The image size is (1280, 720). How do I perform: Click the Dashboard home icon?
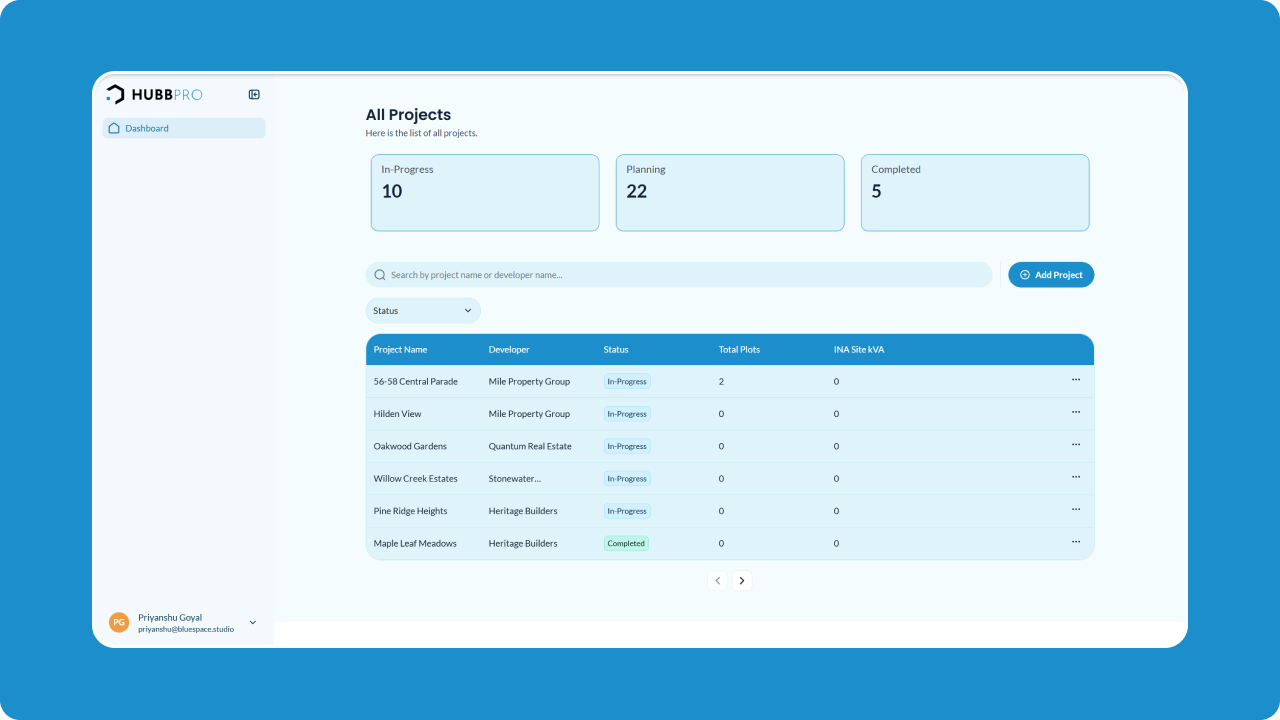[113, 128]
